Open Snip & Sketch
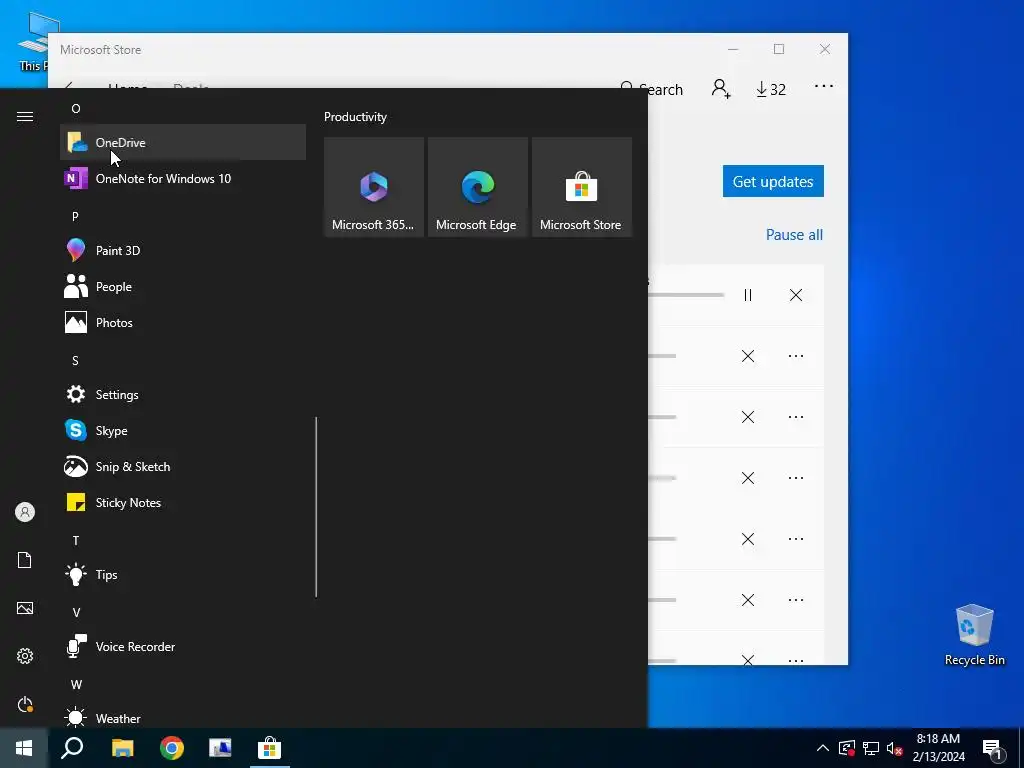 (x=183, y=466)
